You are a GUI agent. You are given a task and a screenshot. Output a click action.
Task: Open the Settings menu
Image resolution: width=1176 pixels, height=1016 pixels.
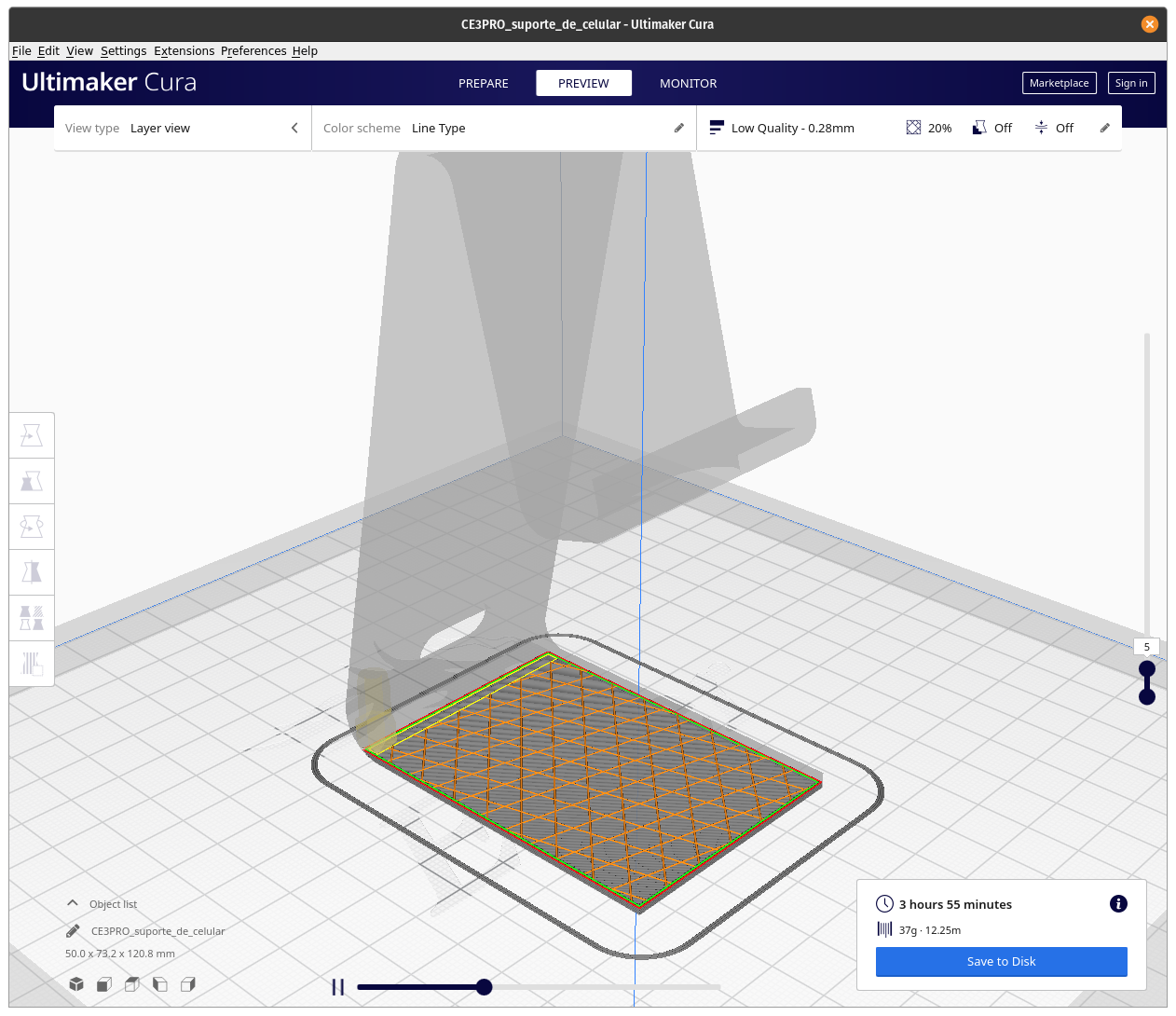click(x=123, y=50)
